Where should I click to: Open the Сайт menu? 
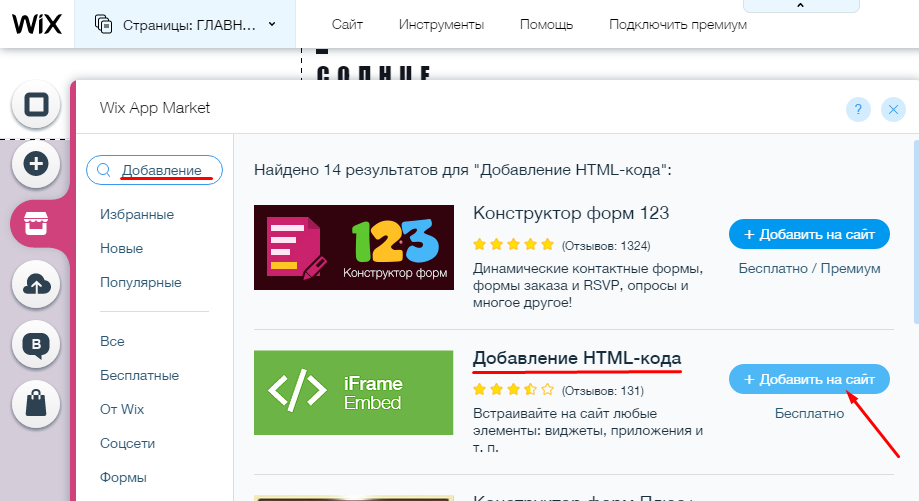[x=347, y=25]
